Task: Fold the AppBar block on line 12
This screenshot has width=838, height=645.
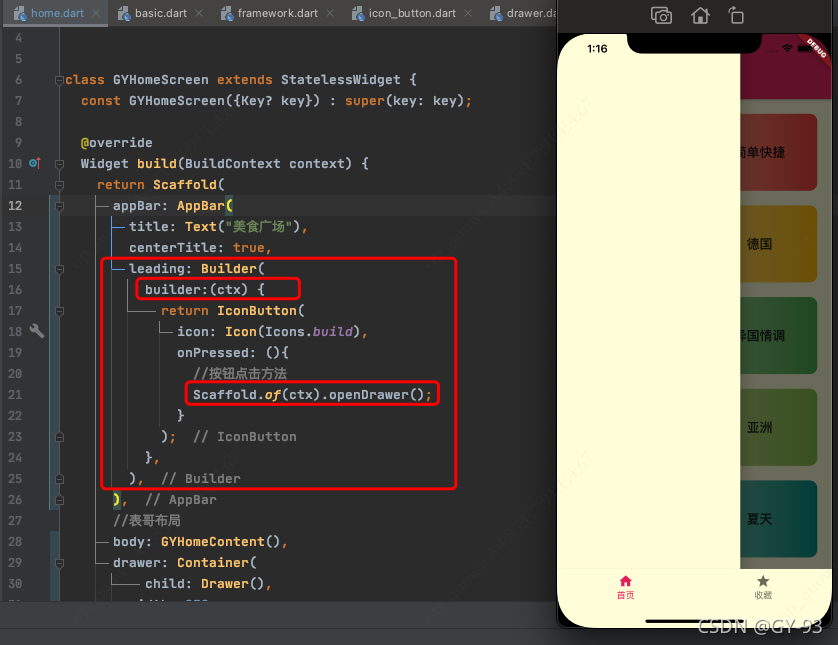Action: [59, 206]
